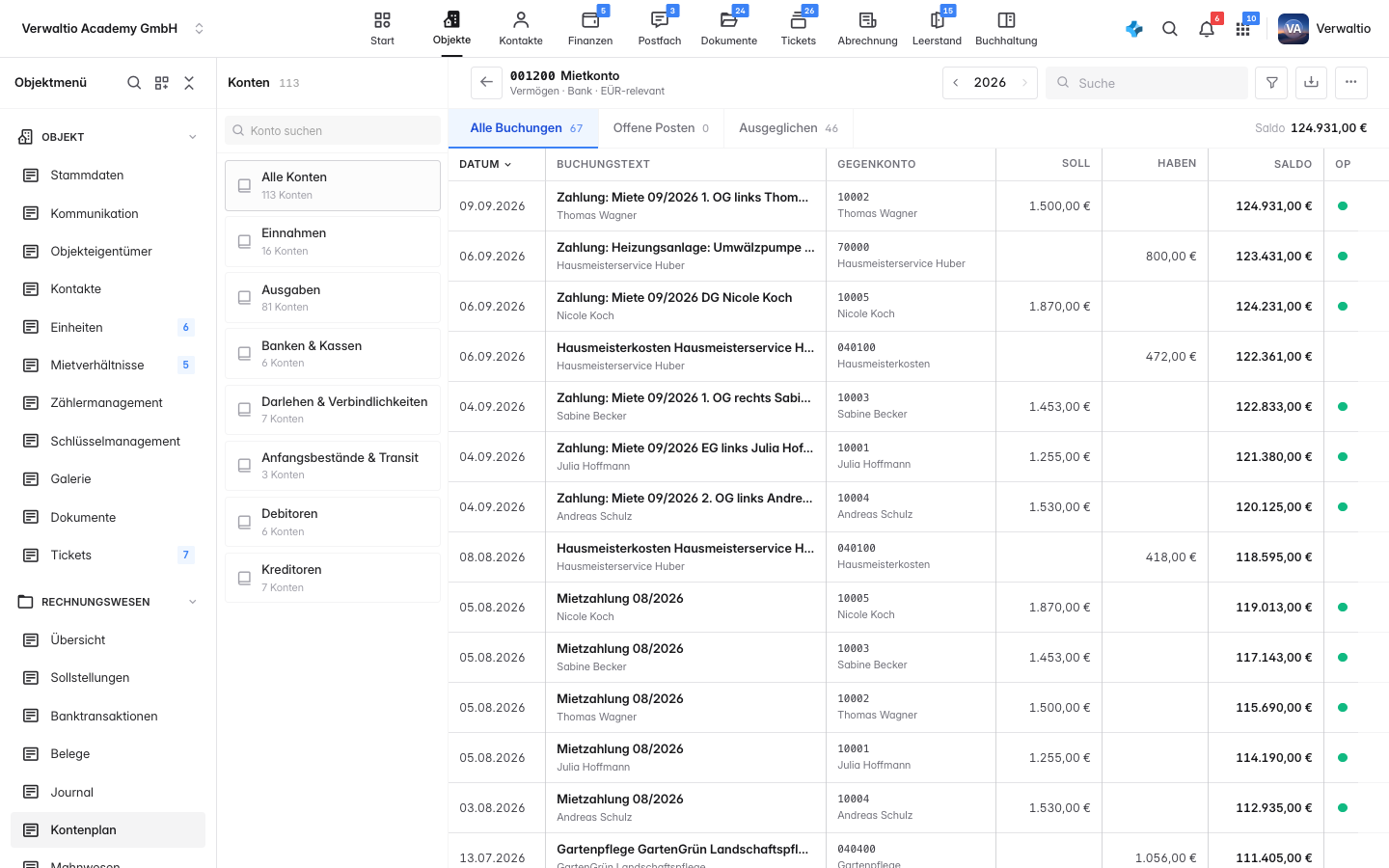The width and height of the screenshot is (1389, 868).
Task: Open the Abrechnung section
Action: pos(868,28)
